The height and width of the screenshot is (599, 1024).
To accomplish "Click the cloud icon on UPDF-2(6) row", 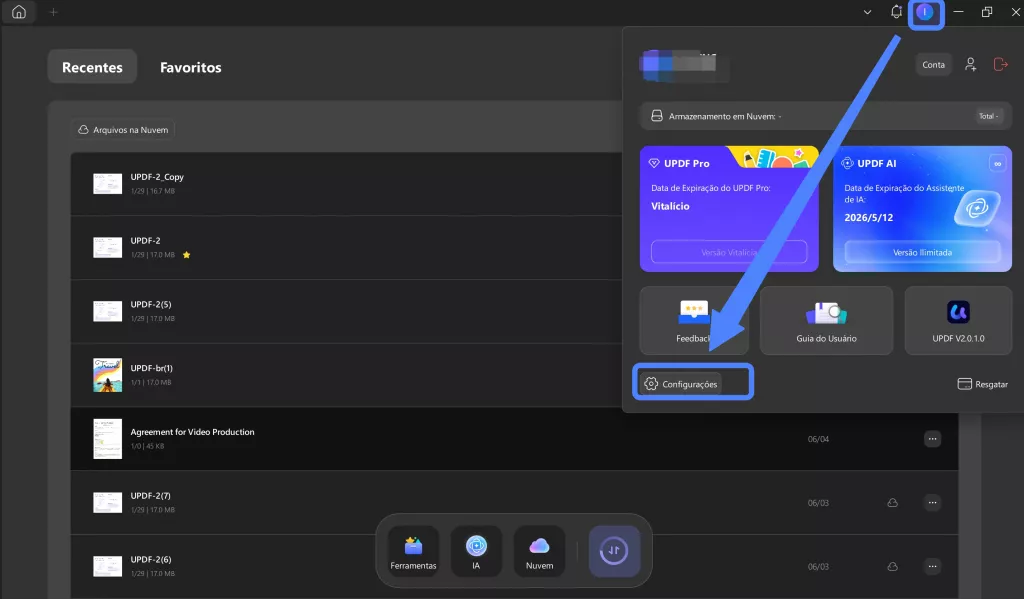I will pos(892,566).
